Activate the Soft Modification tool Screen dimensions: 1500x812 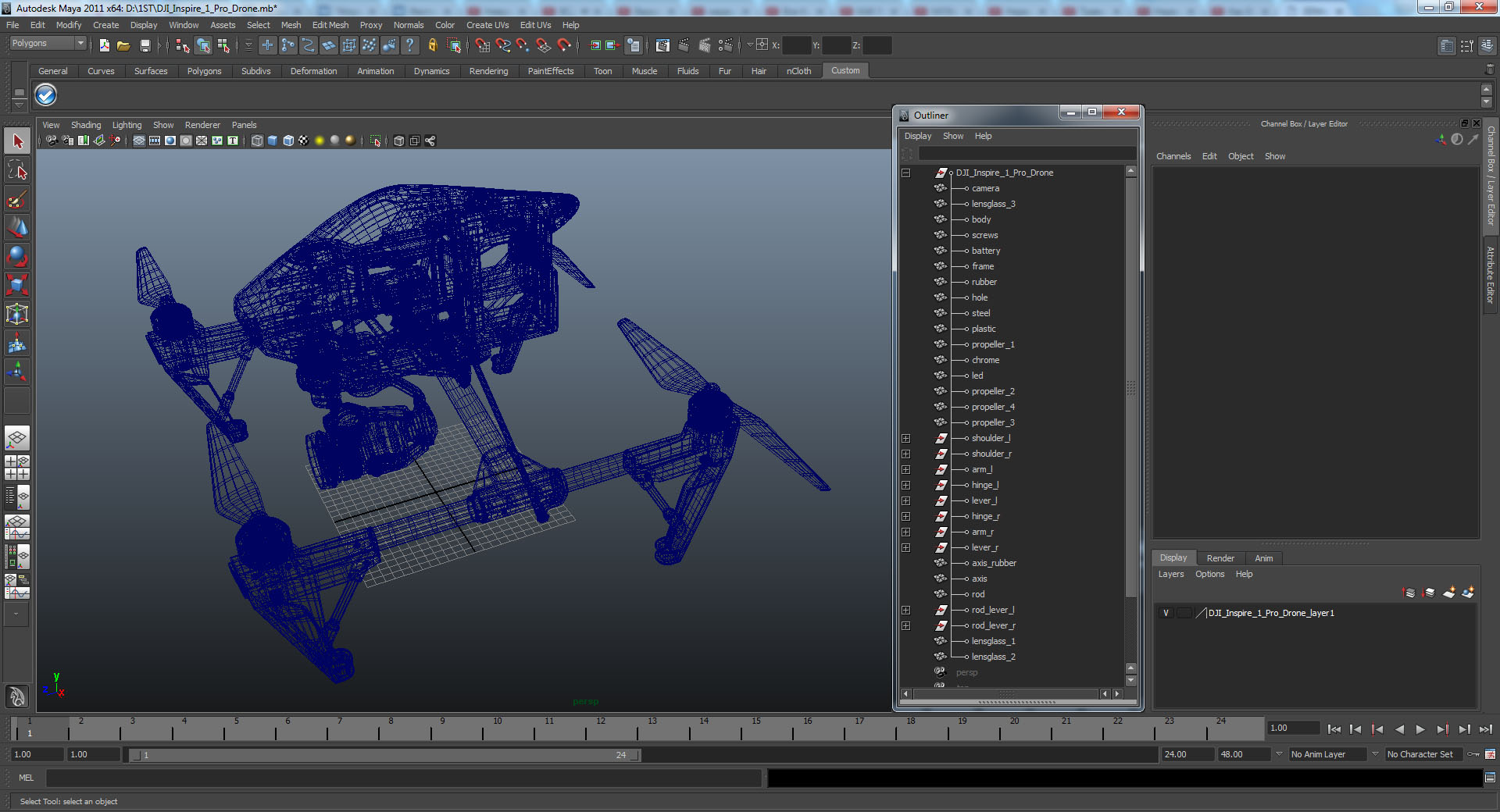click(x=17, y=343)
